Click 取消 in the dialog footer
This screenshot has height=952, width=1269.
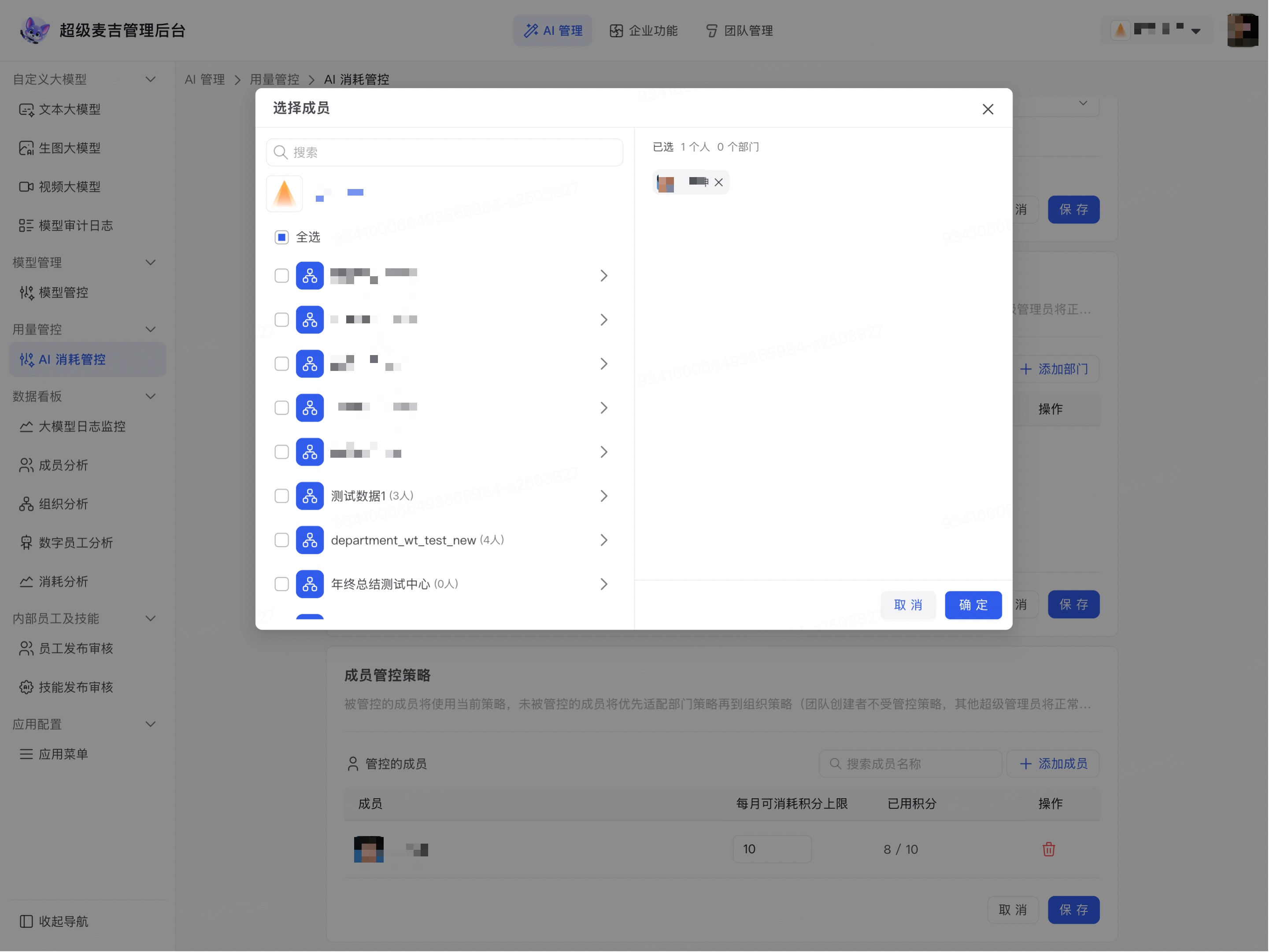[907, 605]
